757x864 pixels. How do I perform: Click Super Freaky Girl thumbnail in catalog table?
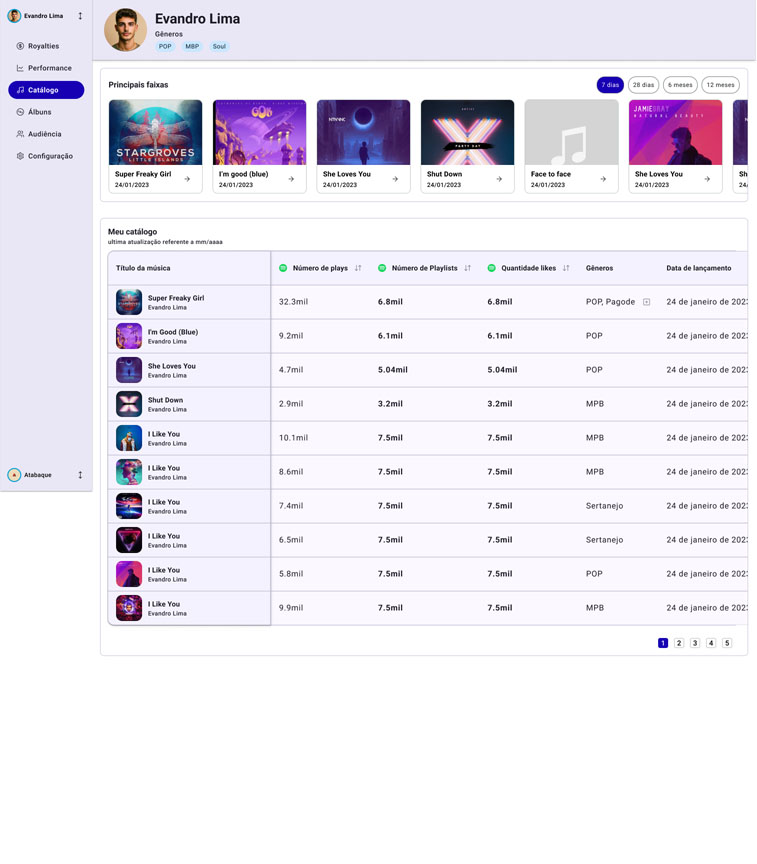[129, 302]
